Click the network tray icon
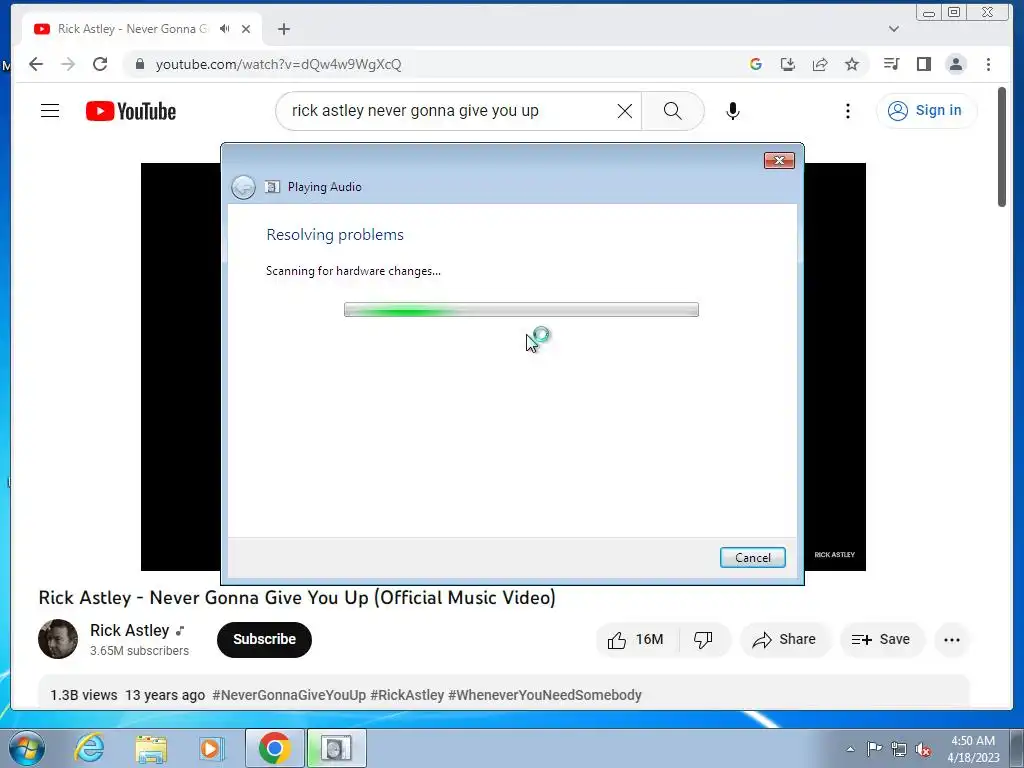1024x768 pixels. pyautogui.click(x=899, y=749)
